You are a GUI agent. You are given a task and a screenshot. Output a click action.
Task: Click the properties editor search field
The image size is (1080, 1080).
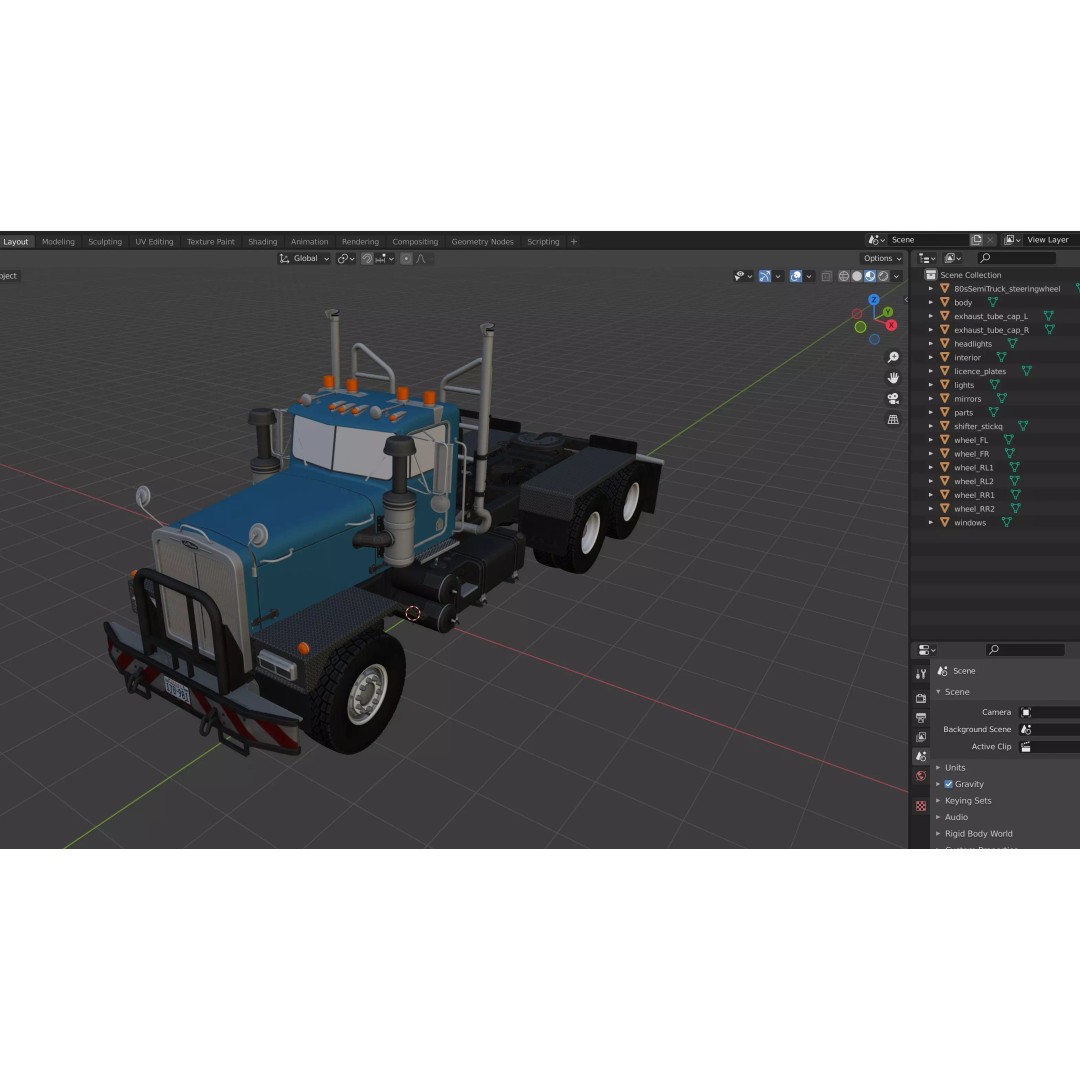point(1026,650)
